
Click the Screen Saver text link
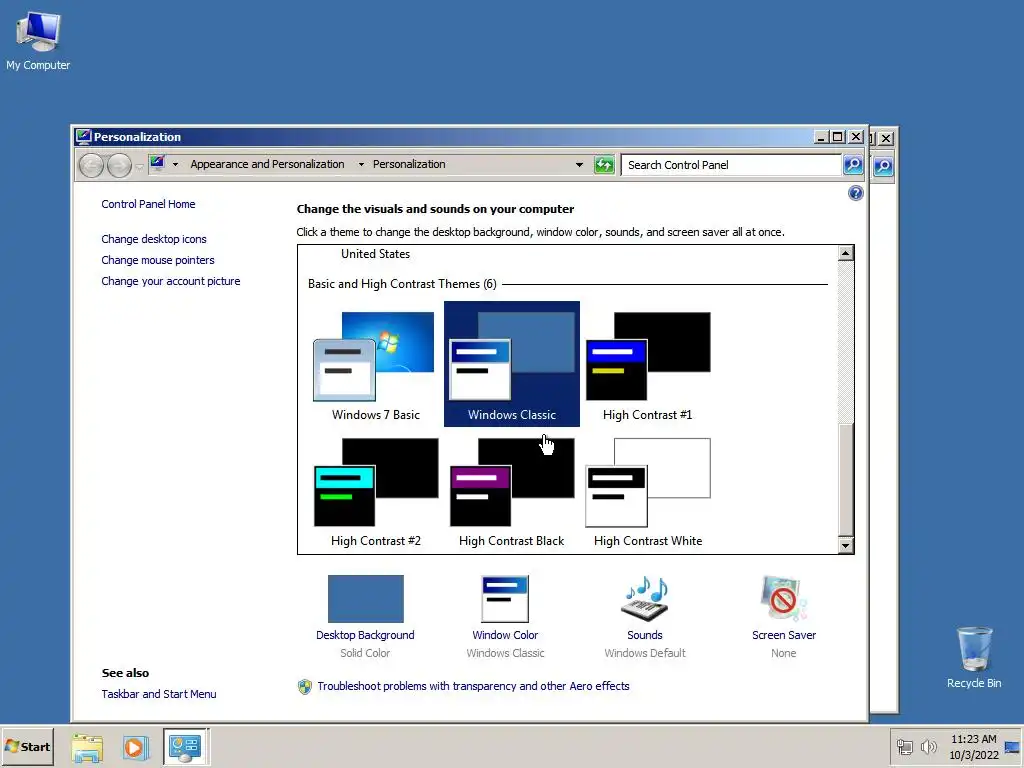[x=784, y=635]
